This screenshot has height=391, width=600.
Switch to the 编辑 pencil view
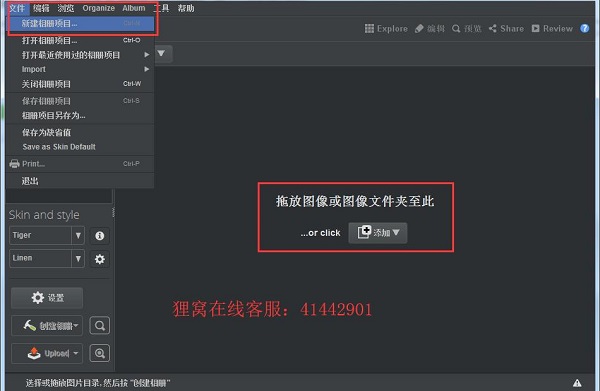(x=430, y=29)
